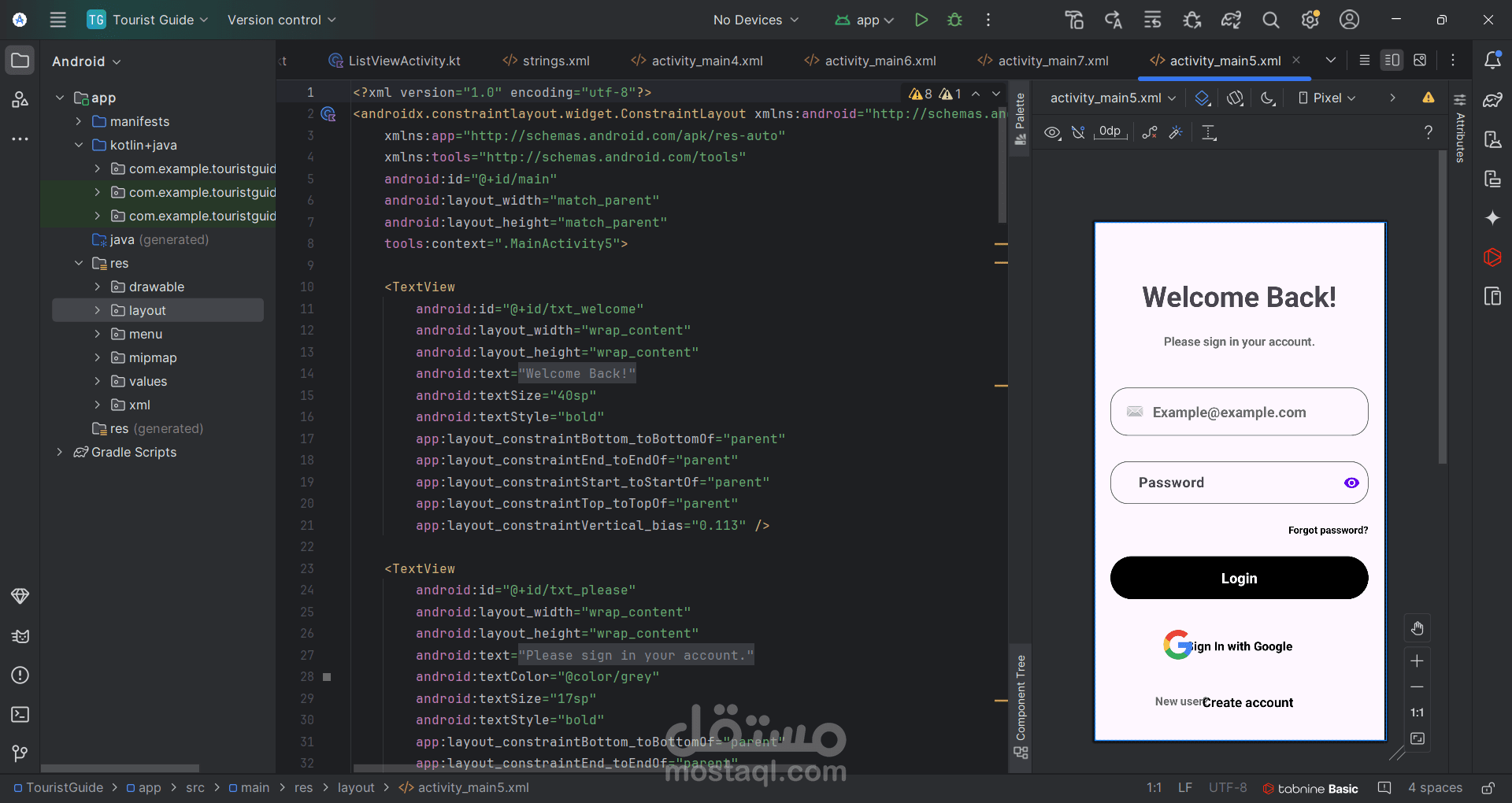
Task: Open the Component Tree side panel
Action: point(1021,706)
